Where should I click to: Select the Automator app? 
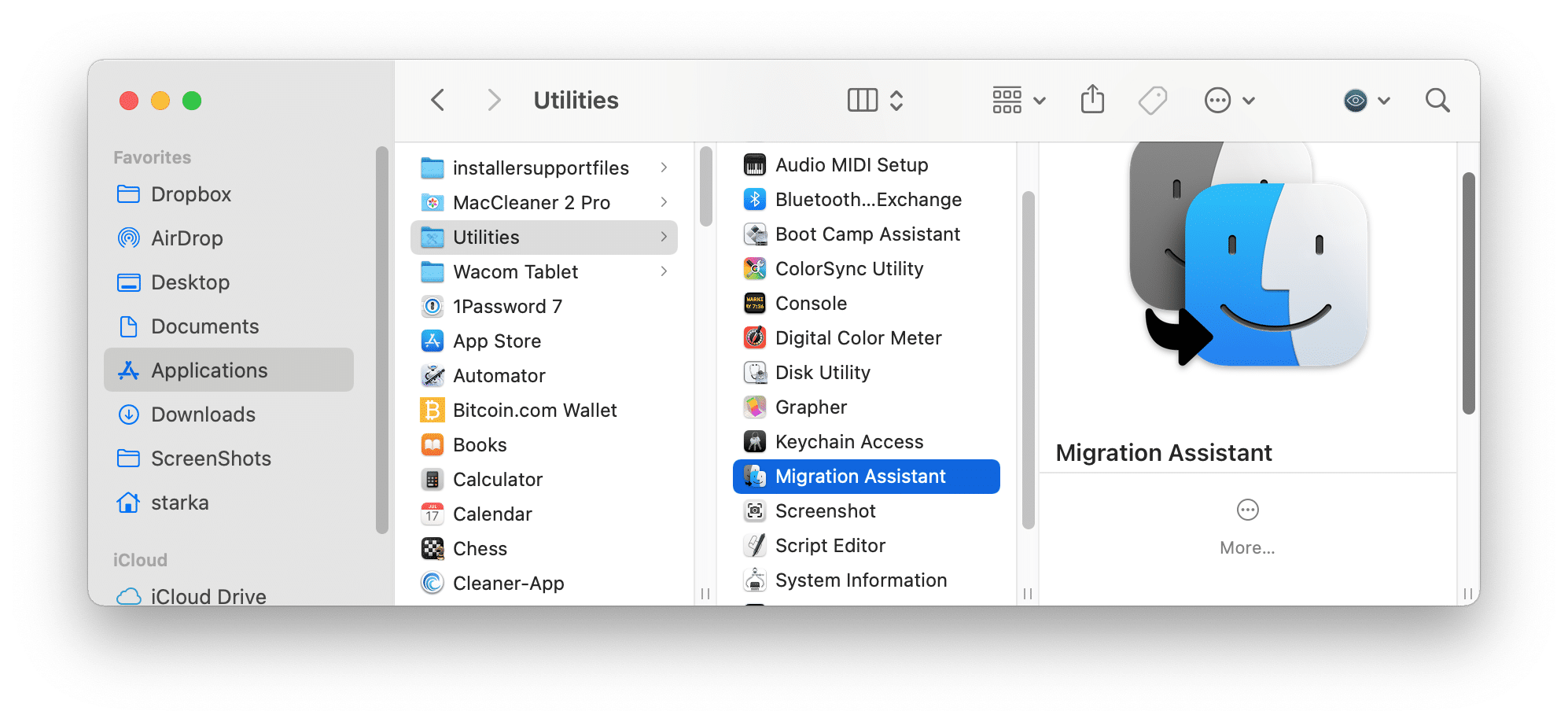[x=544, y=376]
